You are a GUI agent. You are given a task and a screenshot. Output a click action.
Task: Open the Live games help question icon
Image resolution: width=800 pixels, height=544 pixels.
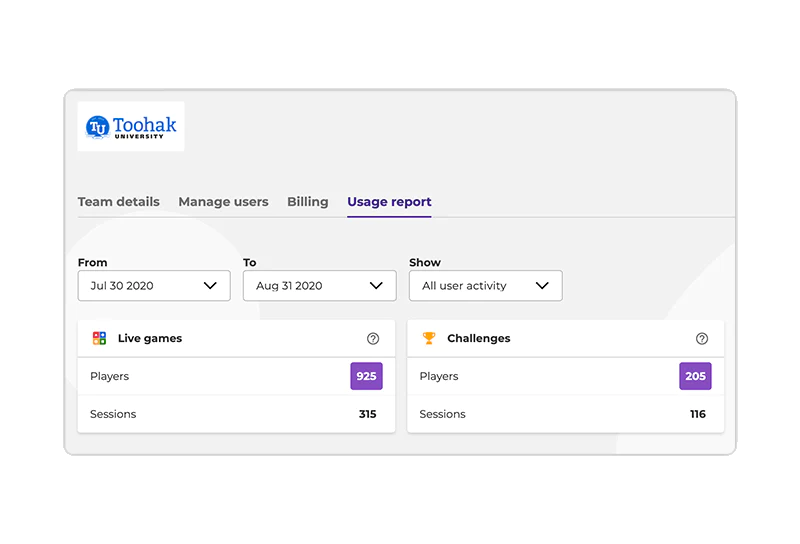coord(373,339)
